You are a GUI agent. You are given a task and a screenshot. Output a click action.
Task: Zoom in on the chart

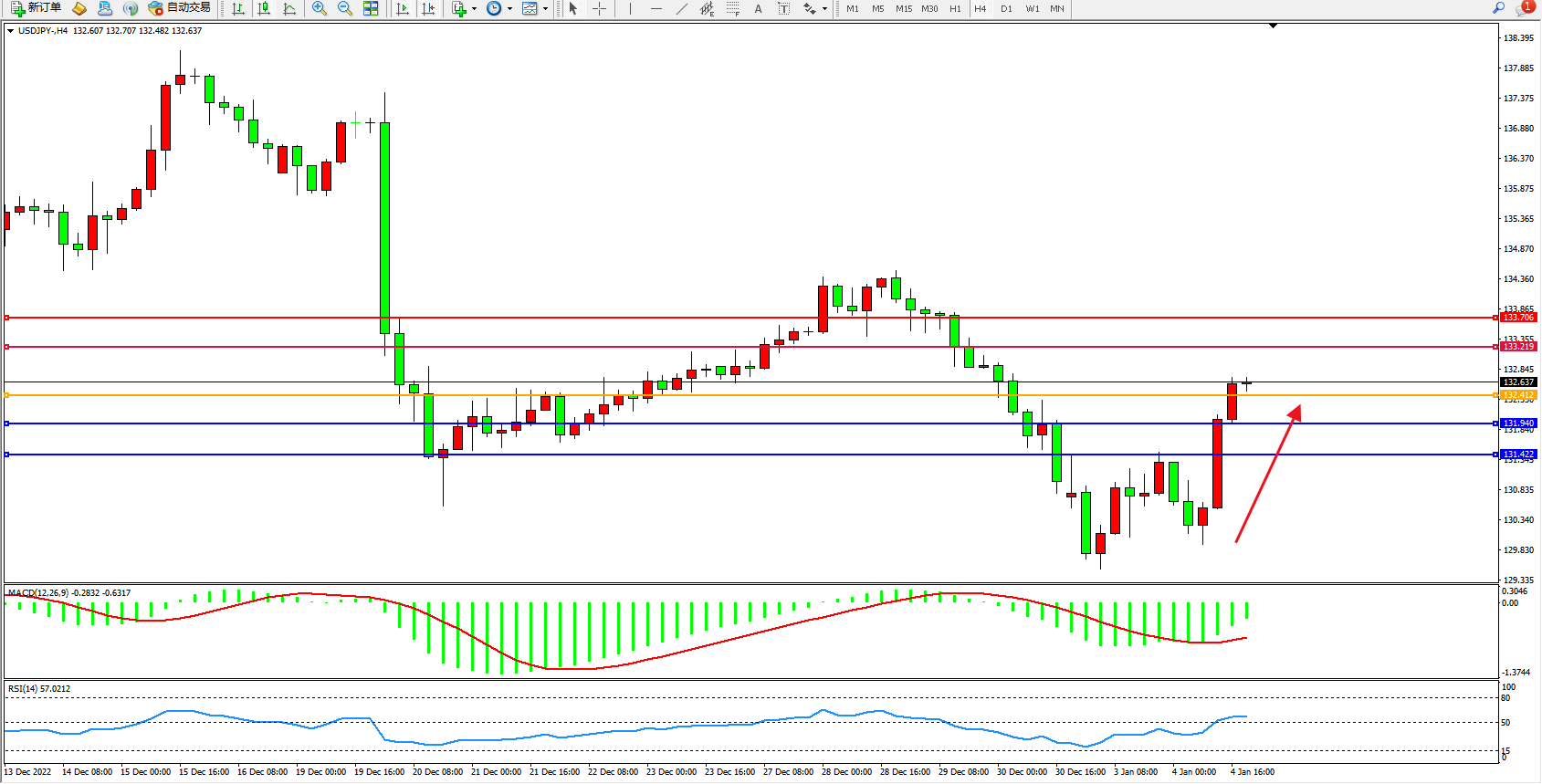pos(320,8)
